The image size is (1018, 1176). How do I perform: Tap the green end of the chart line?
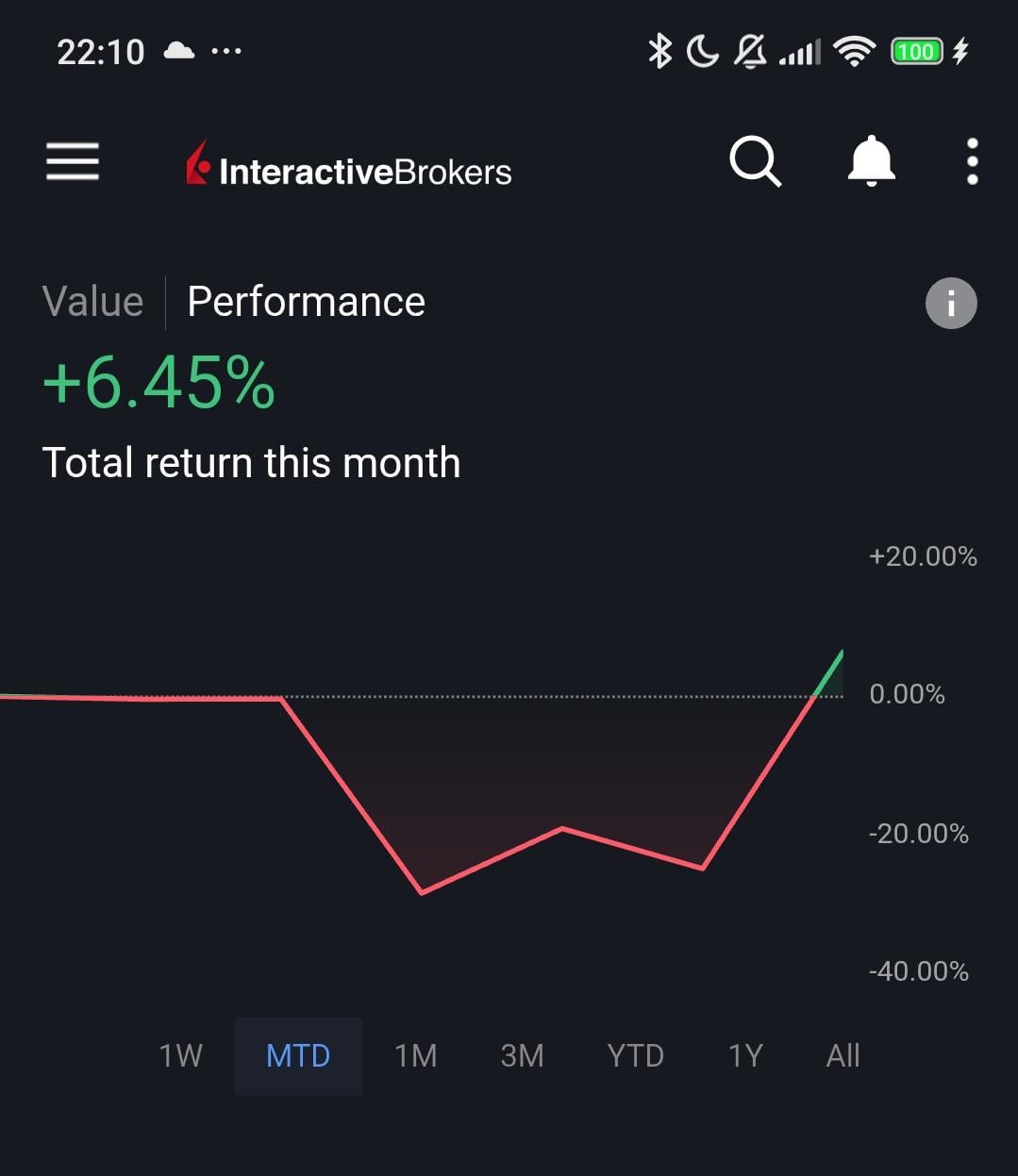(x=841, y=654)
